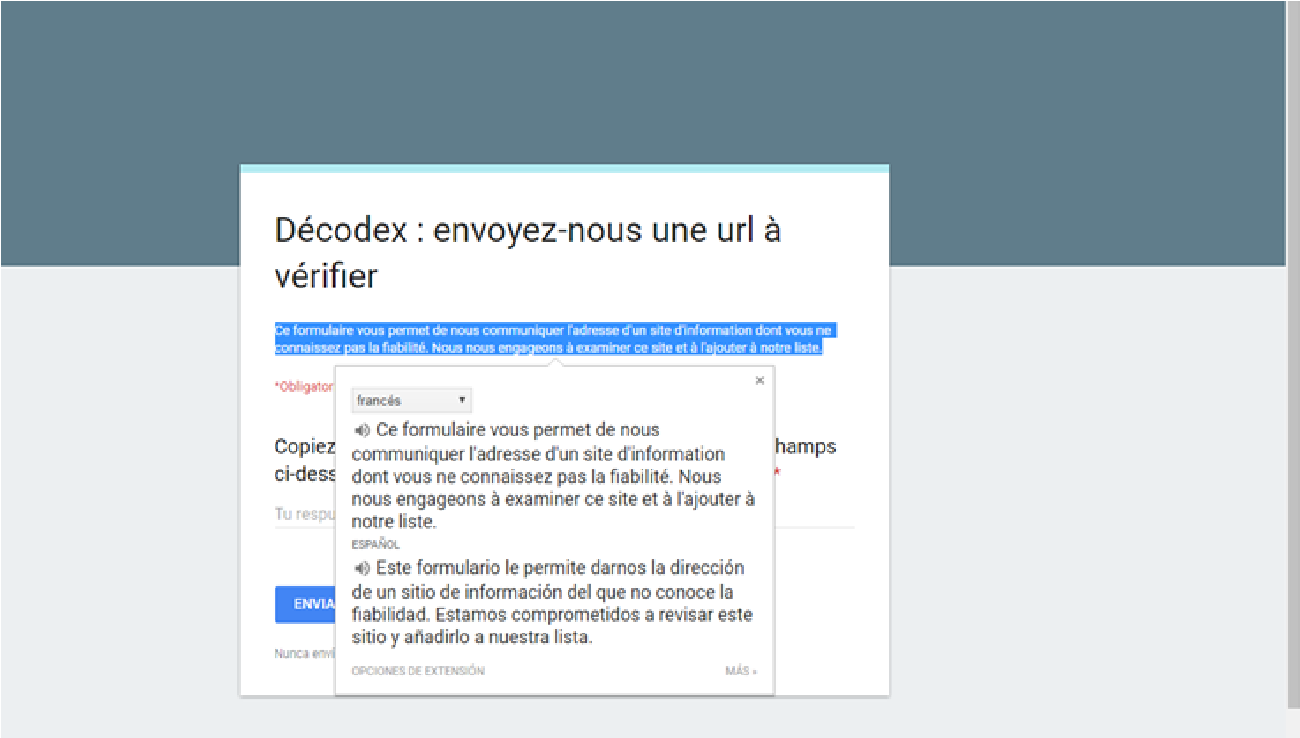The image size is (1300, 738).
Task: Click the red required asterisk beside question
Action: pos(777,472)
